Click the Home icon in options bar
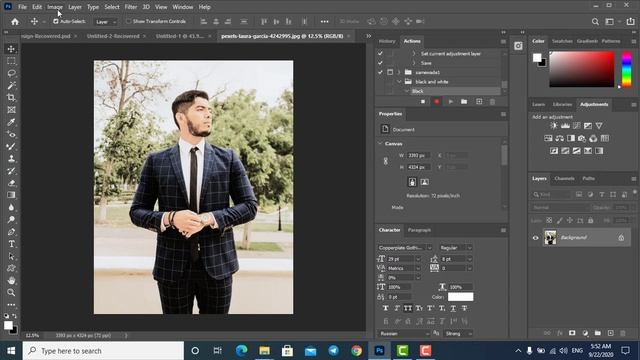This screenshot has width=640, height=360. click(x=15, y=22)
